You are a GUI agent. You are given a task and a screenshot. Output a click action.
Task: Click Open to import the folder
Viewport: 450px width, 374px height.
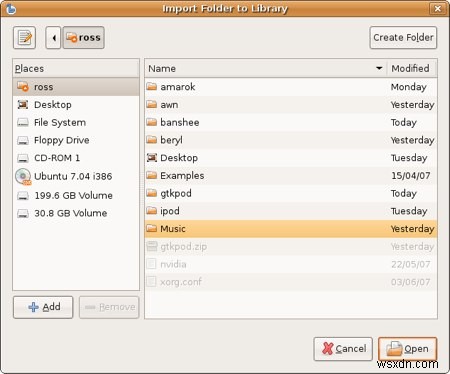[407, 349]
